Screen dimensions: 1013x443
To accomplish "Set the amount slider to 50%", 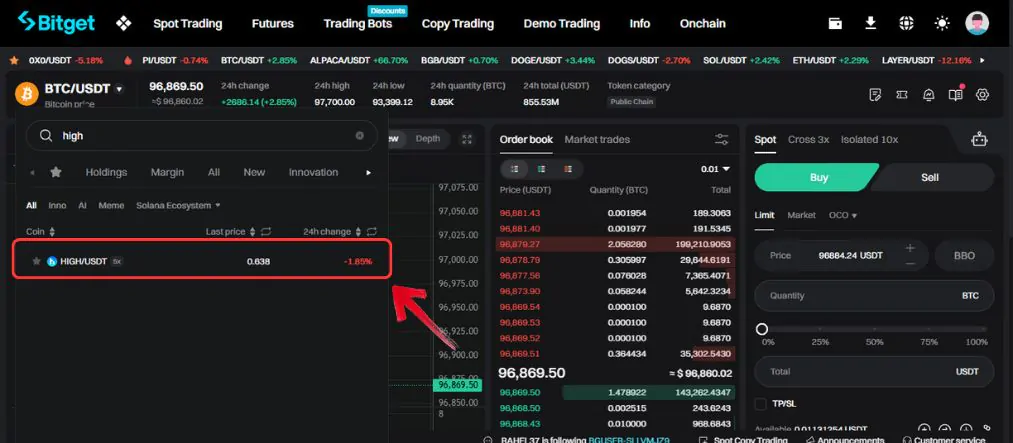I will coord(874,330).
